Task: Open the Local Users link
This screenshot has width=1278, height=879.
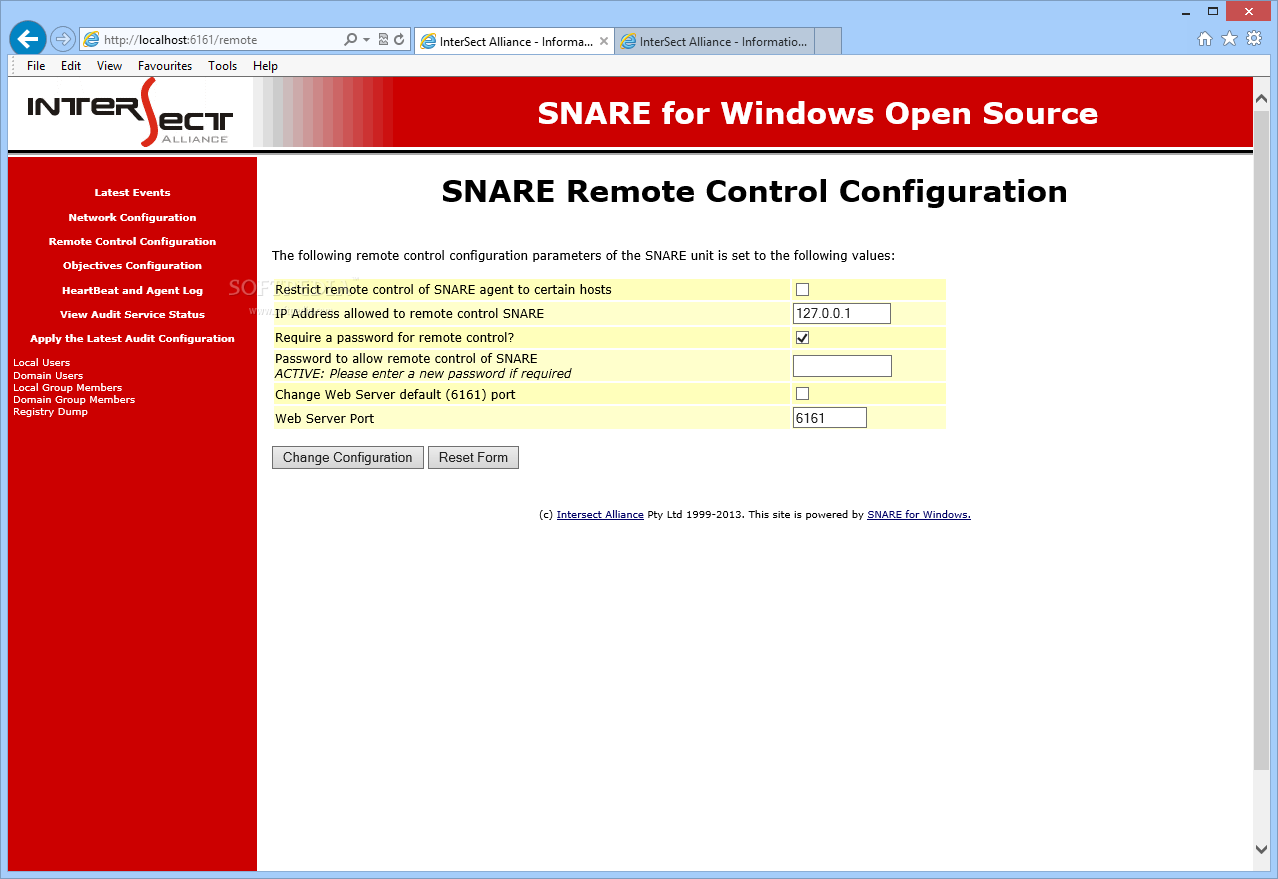Action: (x=41, y=363)
